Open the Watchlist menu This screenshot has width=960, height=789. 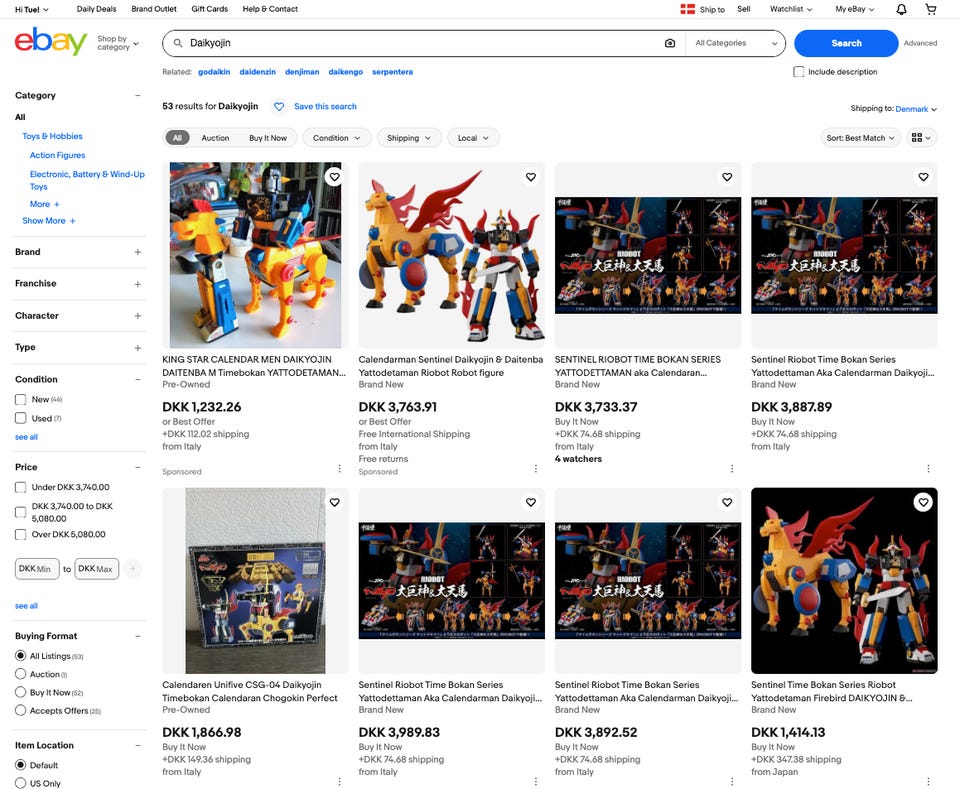point(791,9)
